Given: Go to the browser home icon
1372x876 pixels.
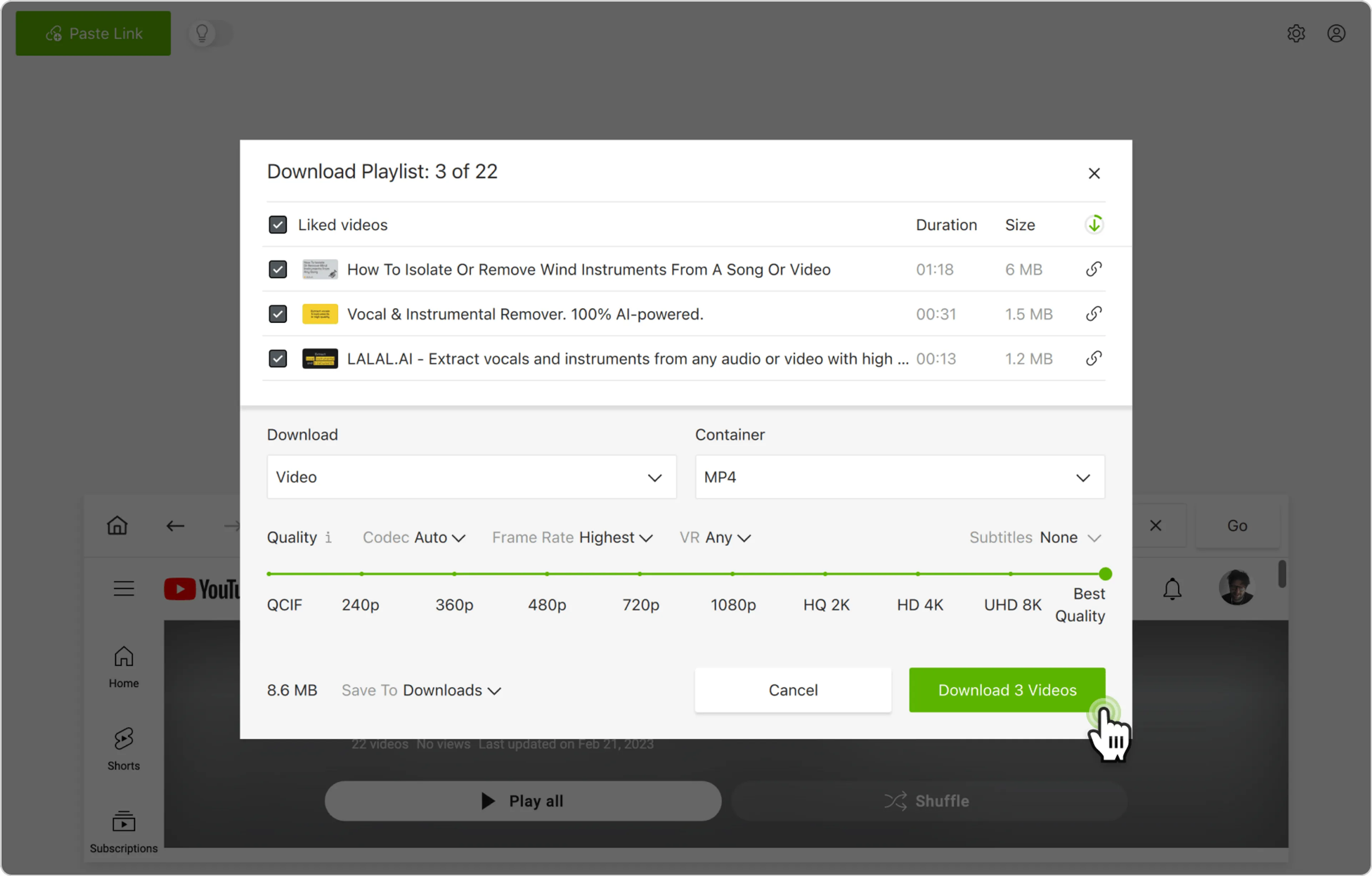Looking at the screenshot, I should pyautogui.click(x=118, y=525).
